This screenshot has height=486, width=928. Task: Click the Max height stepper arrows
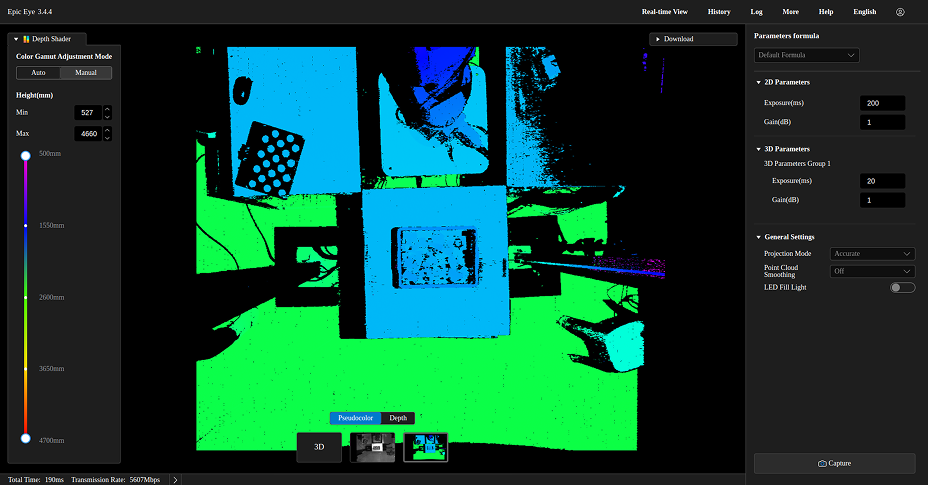pyautogui.click(x=108, y=133)
